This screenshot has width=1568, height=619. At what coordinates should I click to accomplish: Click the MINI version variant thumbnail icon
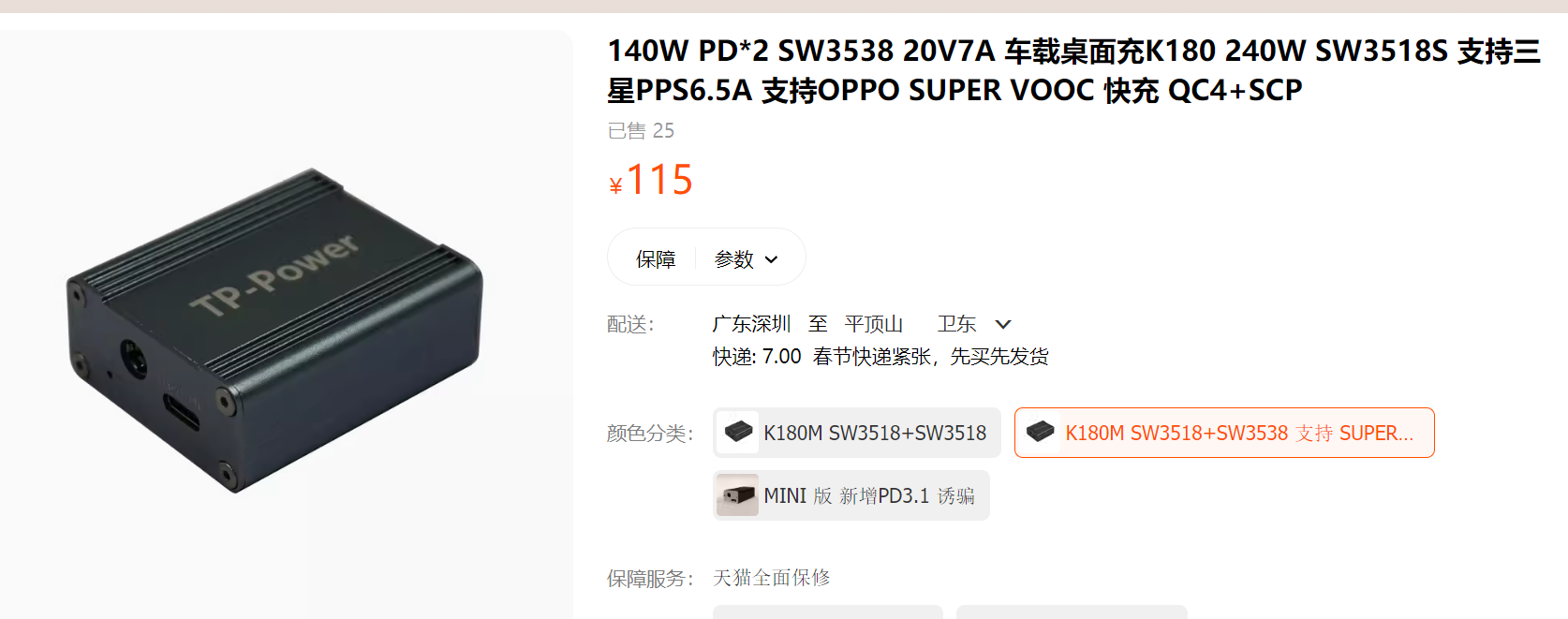click(738, 495)
